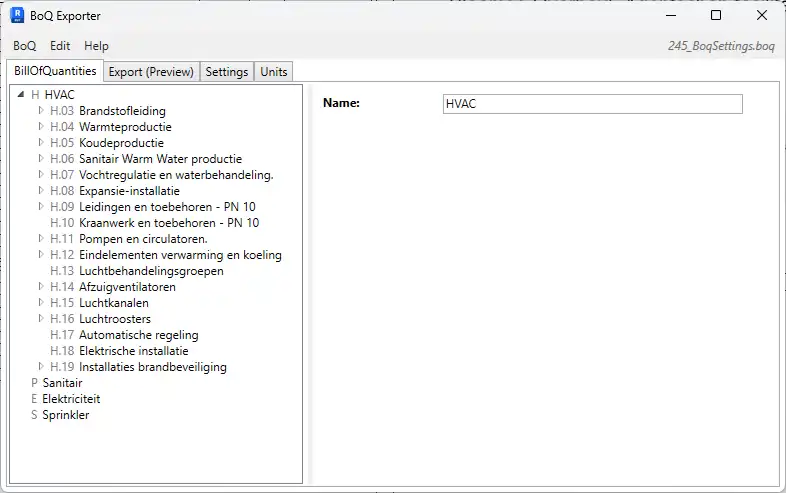Expand the H.09 Leidingen en toebehoren node

click(41, 207)
